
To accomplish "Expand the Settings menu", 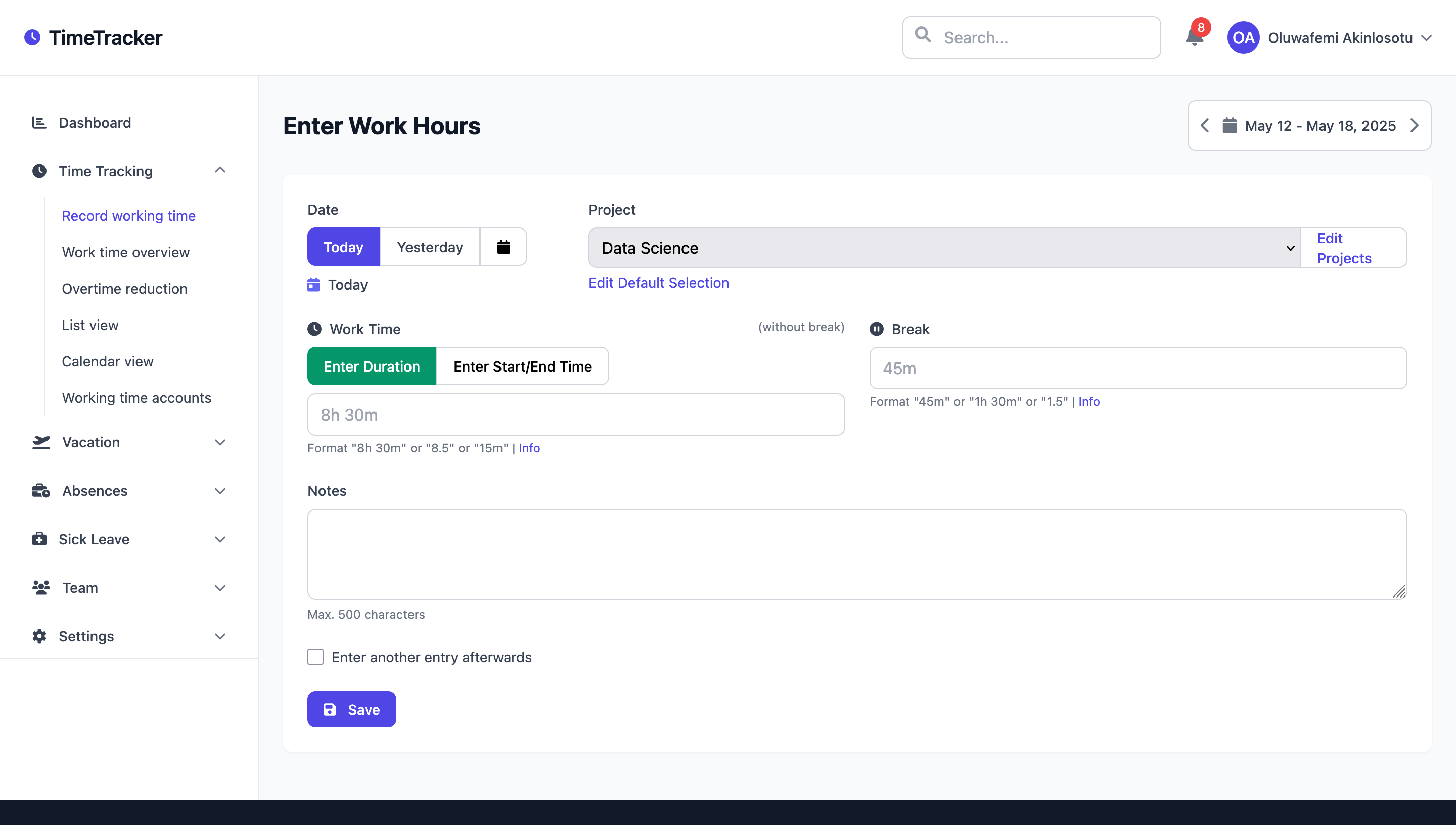I will pyautogui.click(x=220, y=637).
